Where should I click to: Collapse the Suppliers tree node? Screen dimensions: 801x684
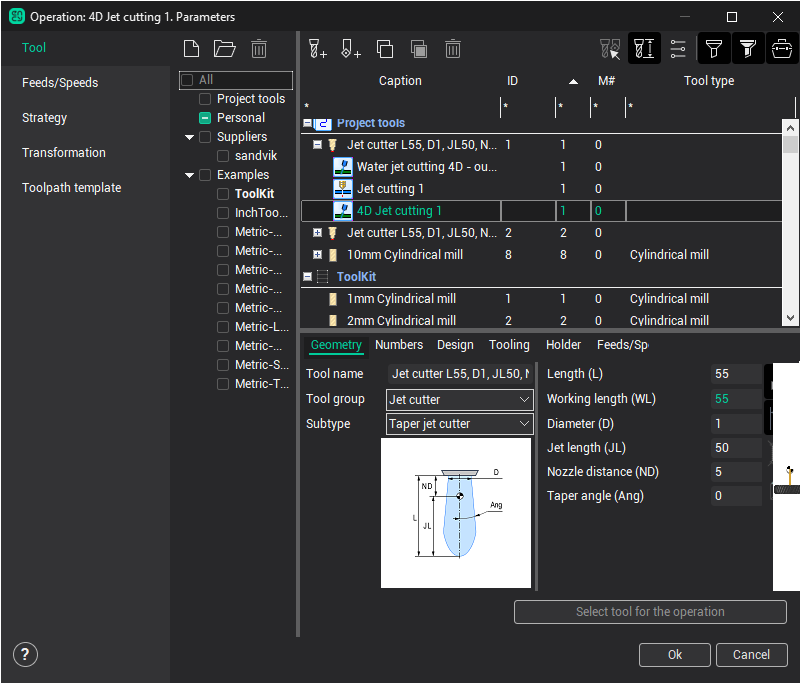[190, 137]
